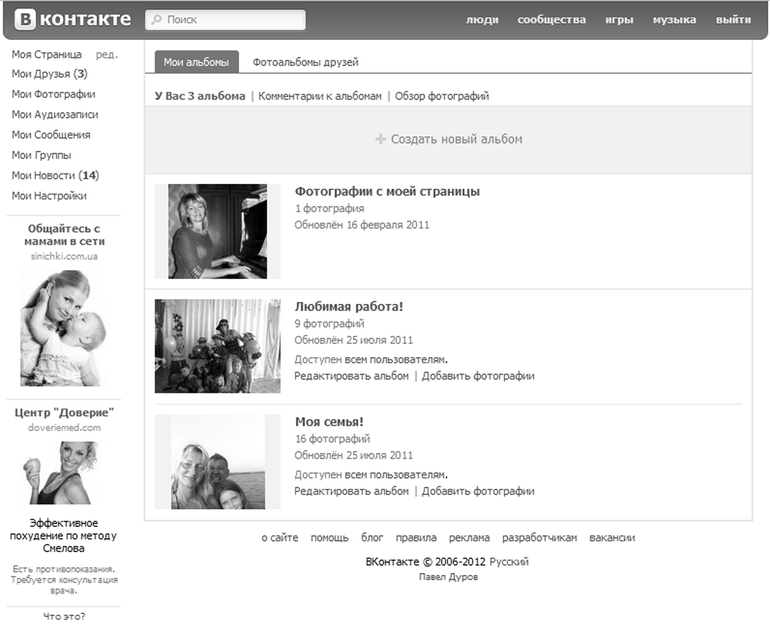Click 16 фотографий count text
The image size is (770, 624).
332,439
